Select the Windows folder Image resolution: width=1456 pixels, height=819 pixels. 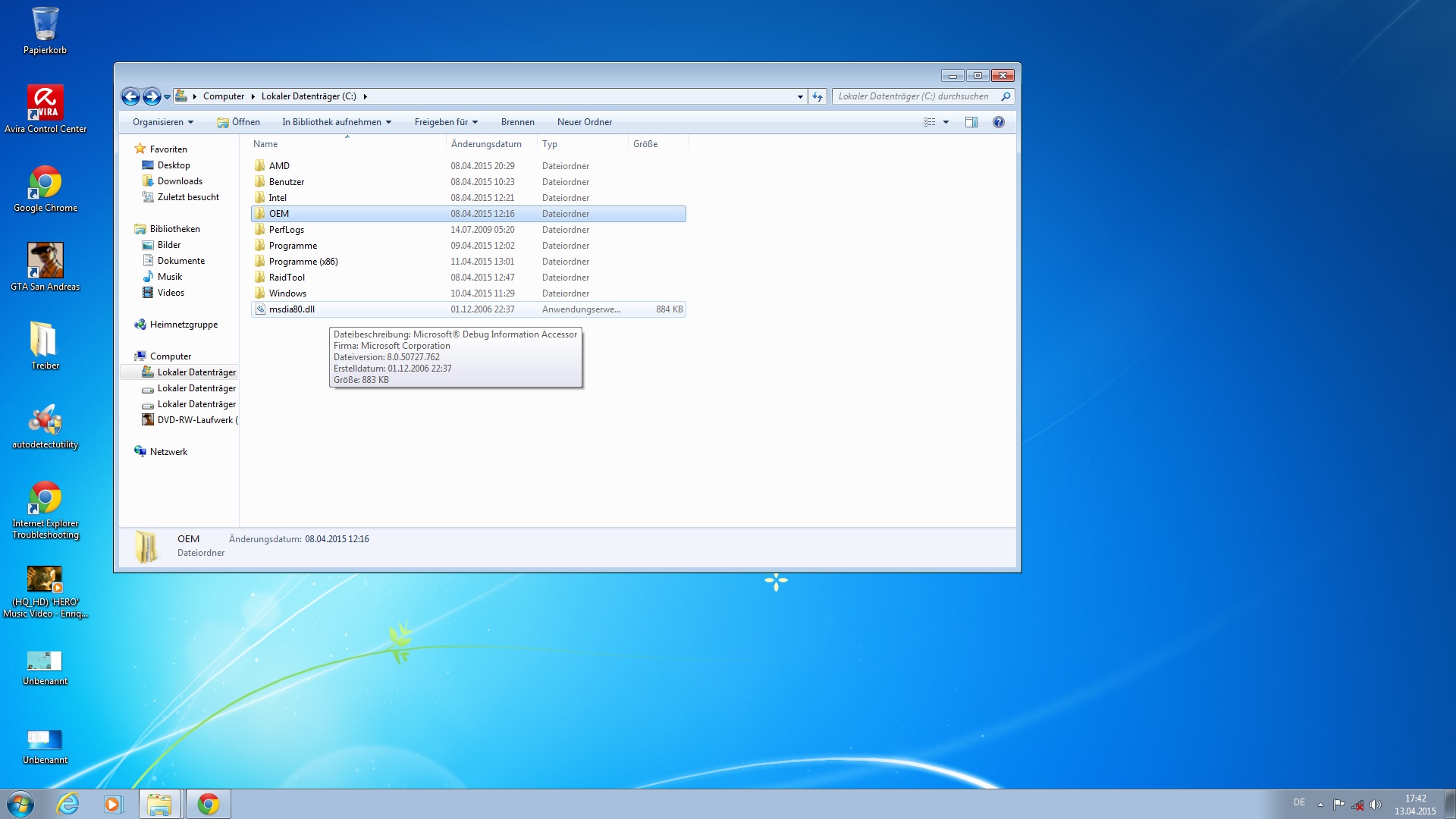[x=468, y=293]
